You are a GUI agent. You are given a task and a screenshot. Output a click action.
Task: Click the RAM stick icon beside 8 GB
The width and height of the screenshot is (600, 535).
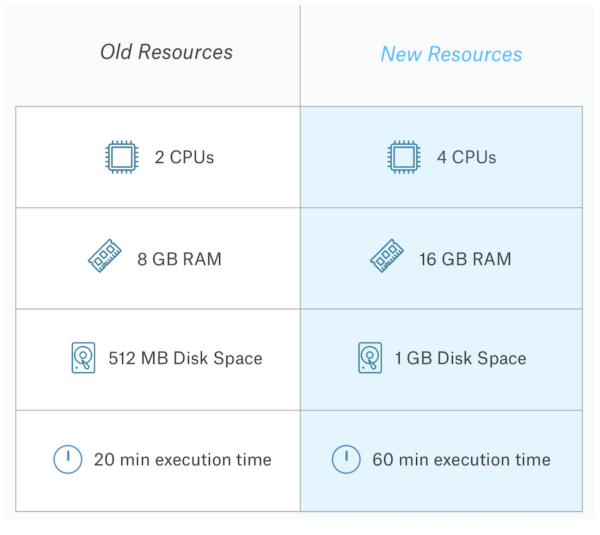104,258
